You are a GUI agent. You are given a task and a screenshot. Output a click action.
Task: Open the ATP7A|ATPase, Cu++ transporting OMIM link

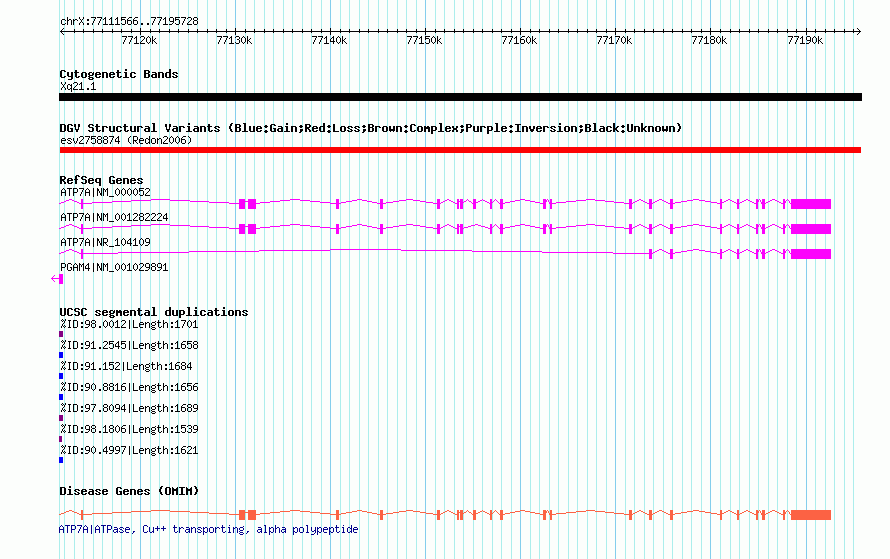[208, 529]
